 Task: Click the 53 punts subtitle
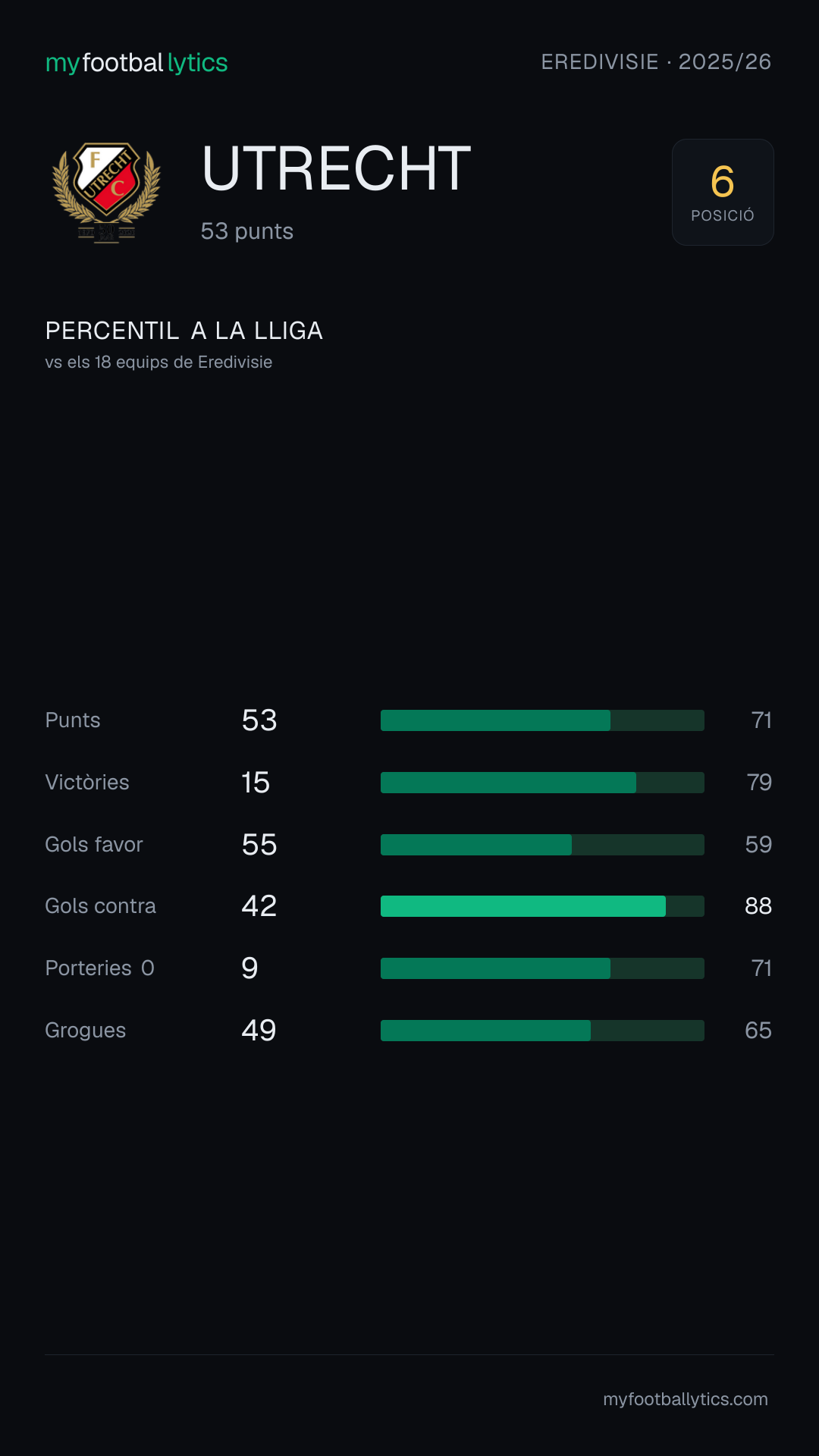click(247, 231)
